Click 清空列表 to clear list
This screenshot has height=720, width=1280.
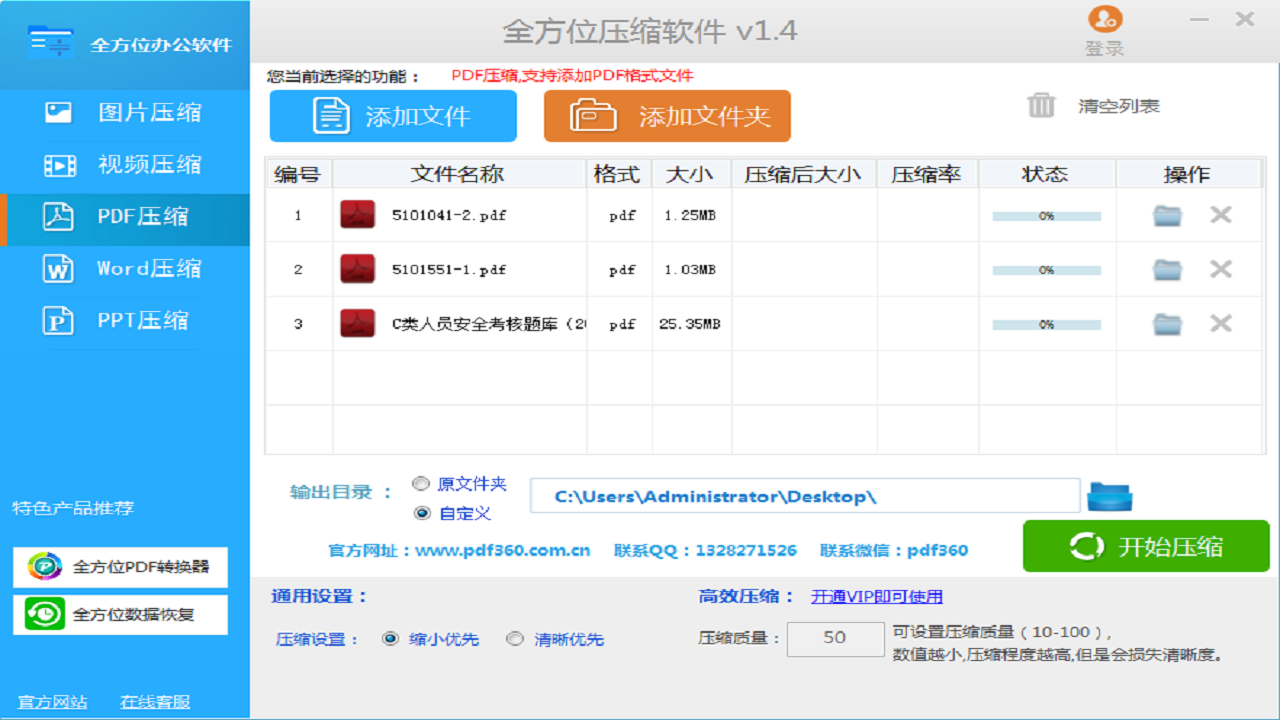pyautogui.click(x=1119, y=106)
